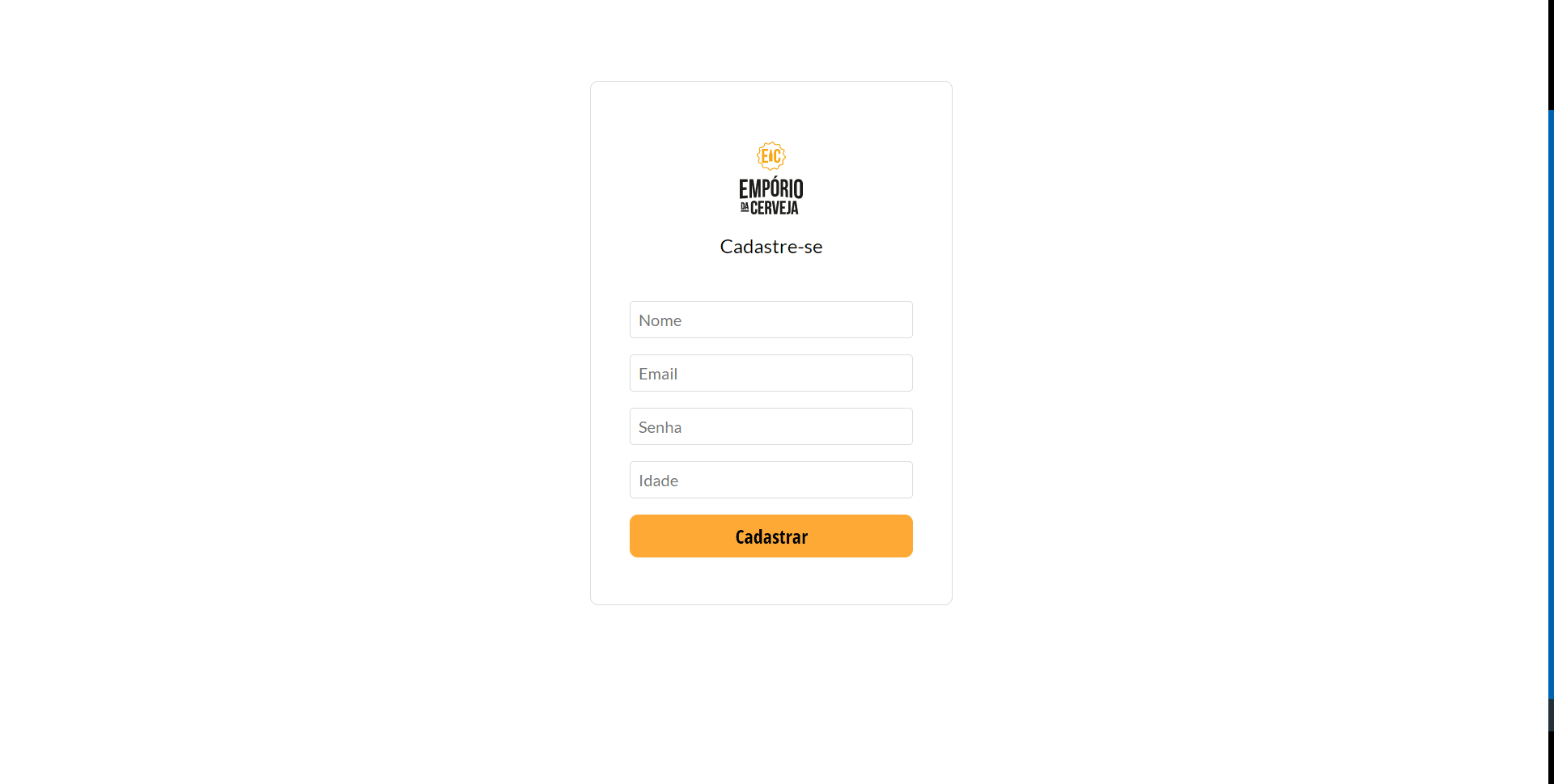Image resolution: width=1554 pixels, height=784 pixels.
Task: Focus the Nome input field
Action: click(x=771, y=320)
